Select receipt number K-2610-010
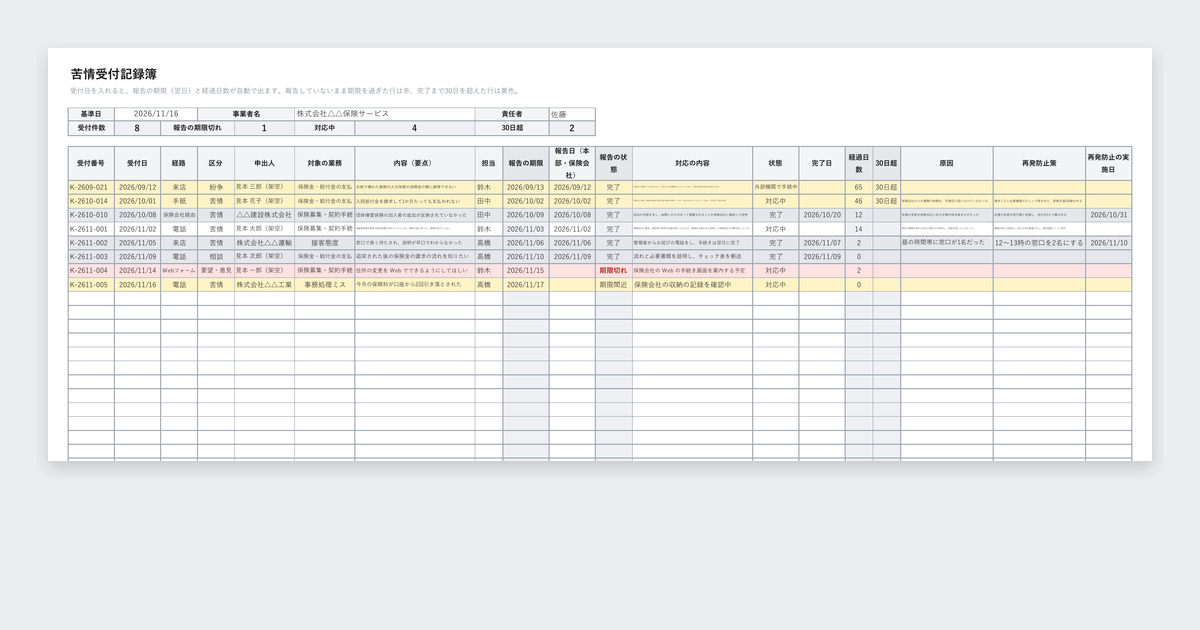1200x630 pixels. point(91,215)
